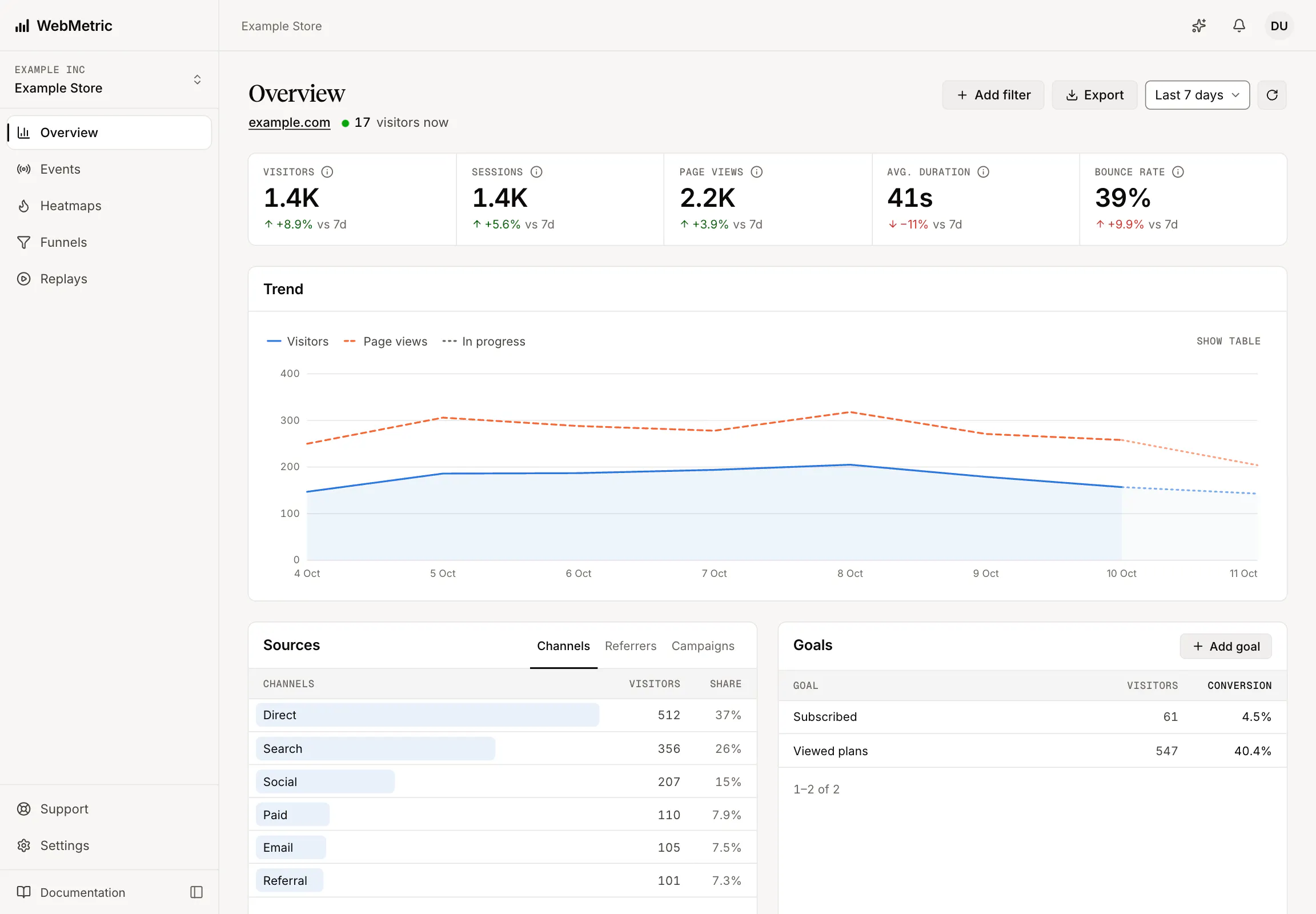
Task: Open Support page
Action: point(109,809)
